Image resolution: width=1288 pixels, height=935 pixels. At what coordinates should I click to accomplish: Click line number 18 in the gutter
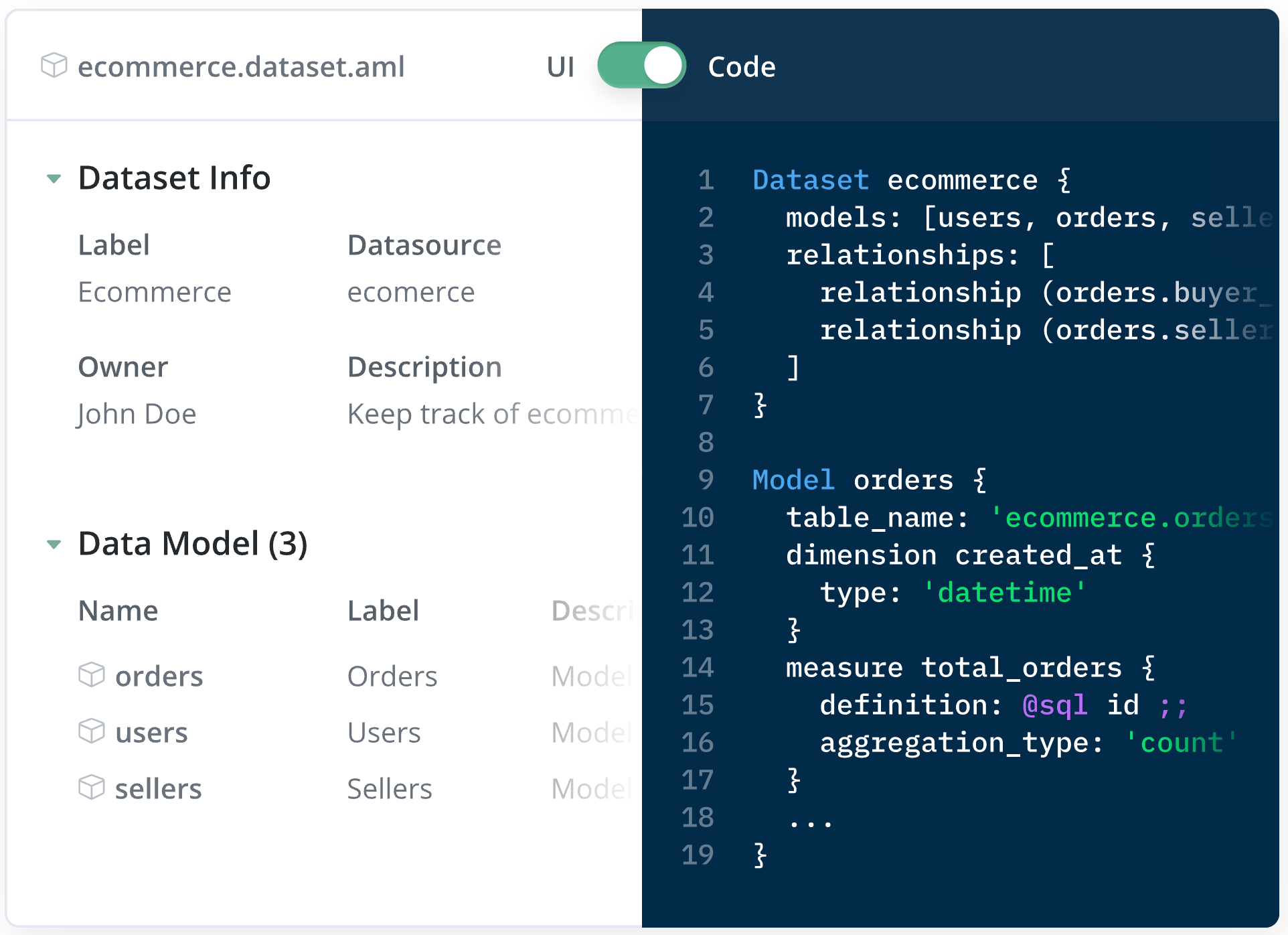[698, 818]
